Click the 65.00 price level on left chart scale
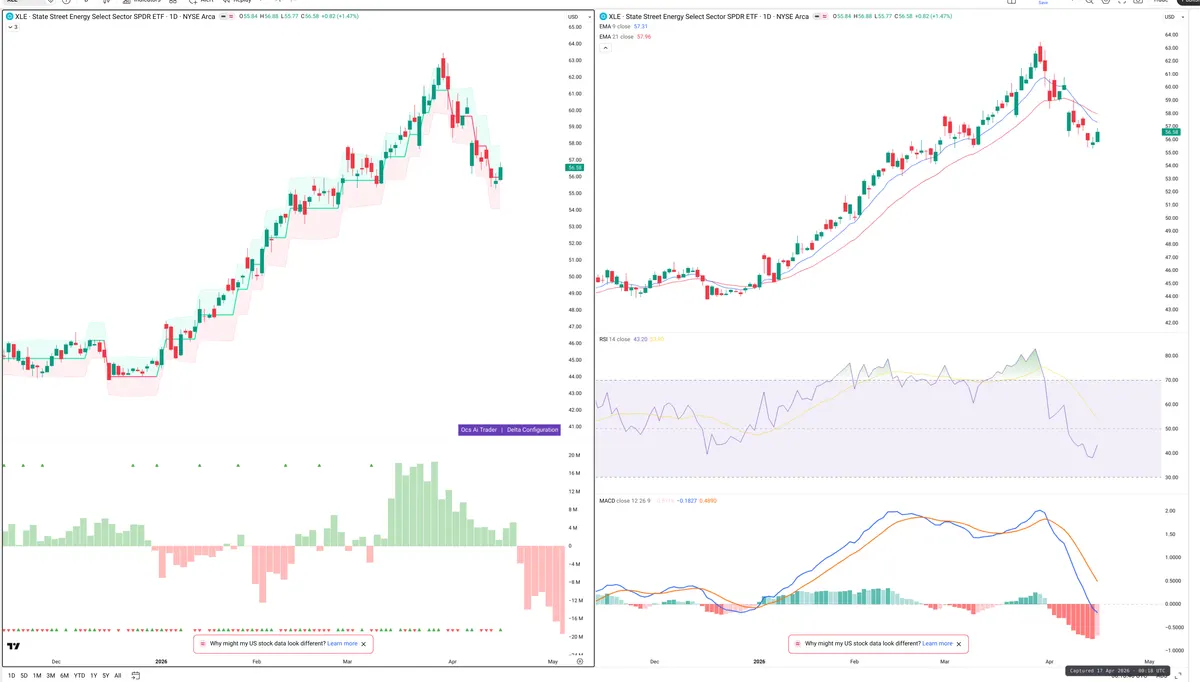Image resolution: width=1200 pixels, height=682 pixels. point(574,27)
